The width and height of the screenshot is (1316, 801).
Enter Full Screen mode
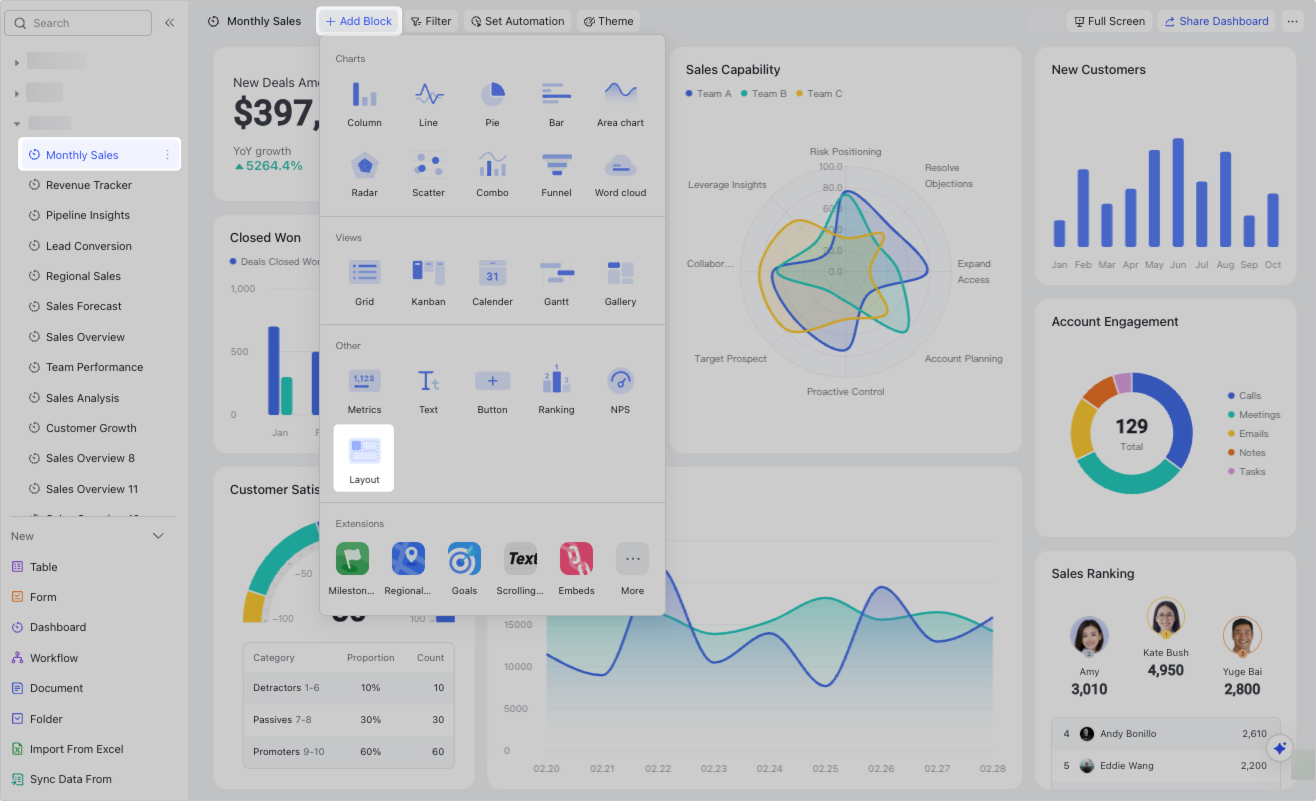1110,21
